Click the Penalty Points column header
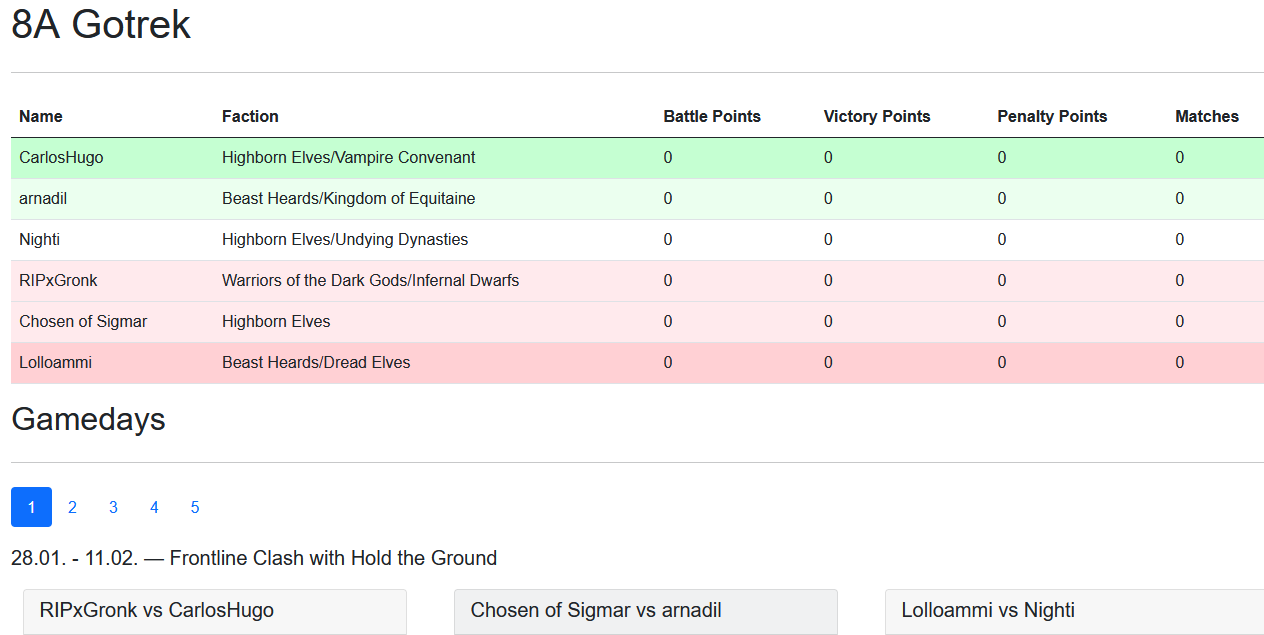 pos(1052,117)
